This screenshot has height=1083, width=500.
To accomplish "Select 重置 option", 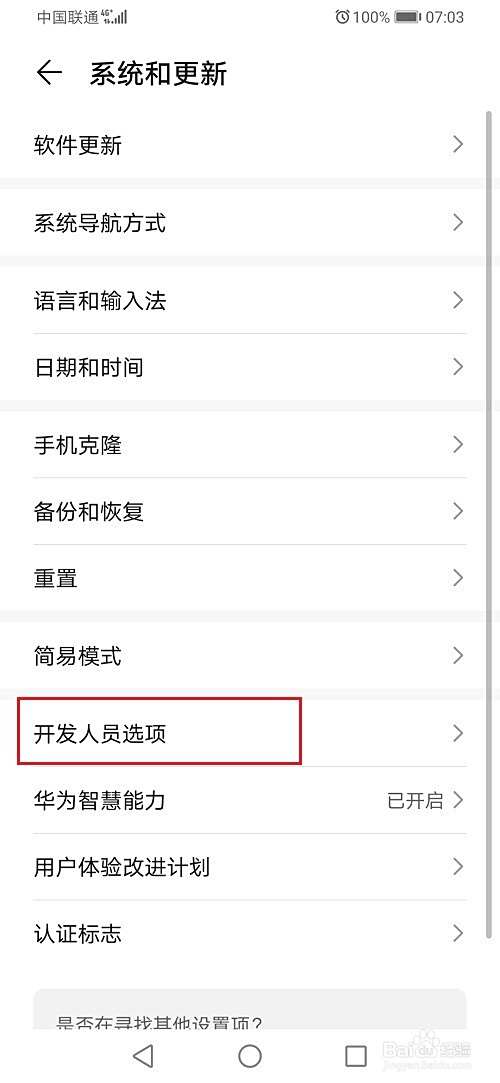I will click(x=250, y=577).
